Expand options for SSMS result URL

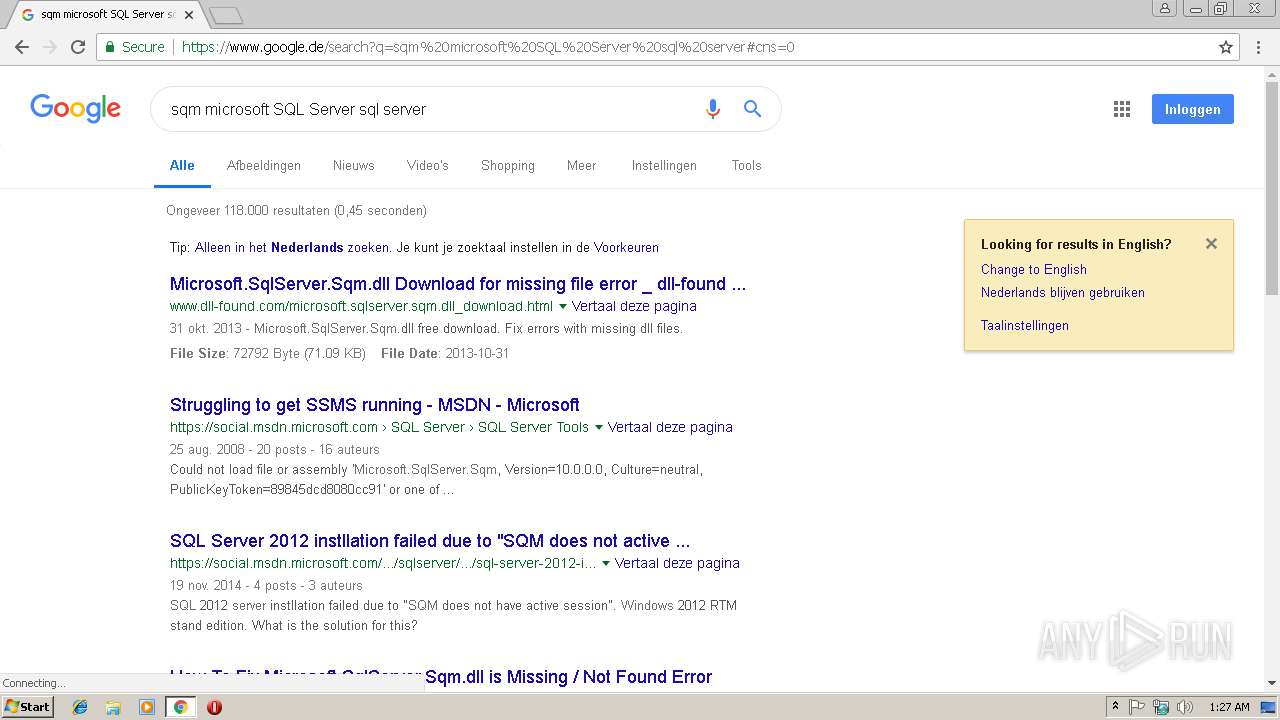point(598,428)
